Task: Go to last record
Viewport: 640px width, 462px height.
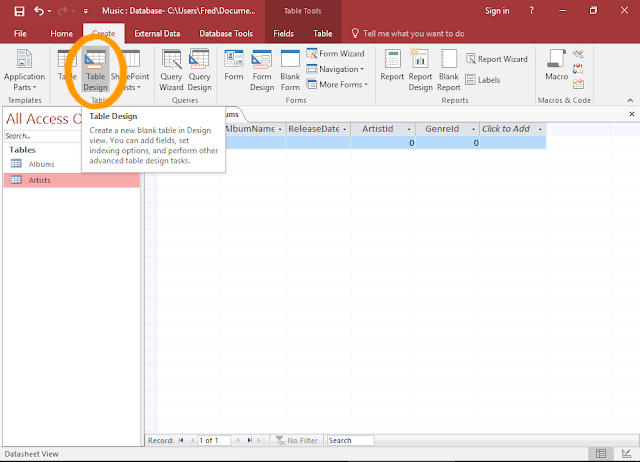Action: 249,440
